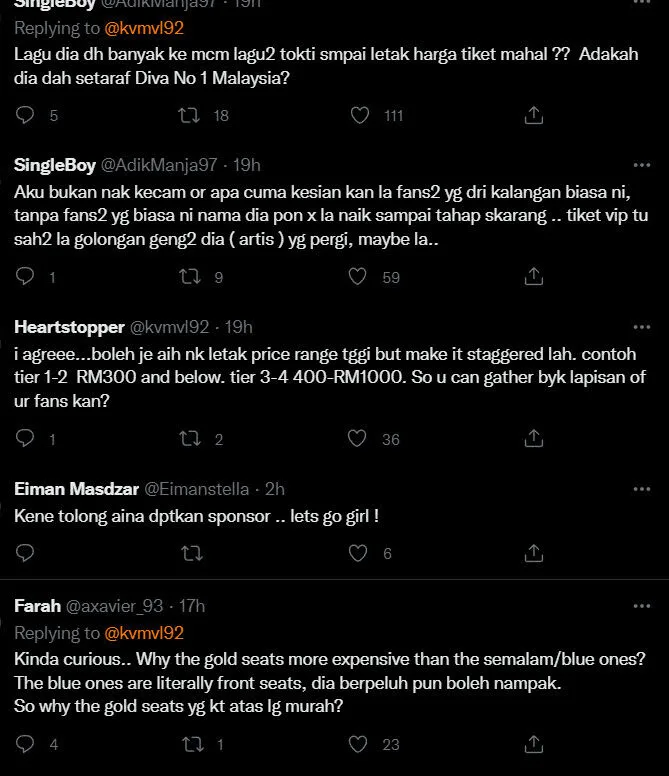Open more options on Heartstopper's tweet
The image size is (669, 776).
[641, 326]
